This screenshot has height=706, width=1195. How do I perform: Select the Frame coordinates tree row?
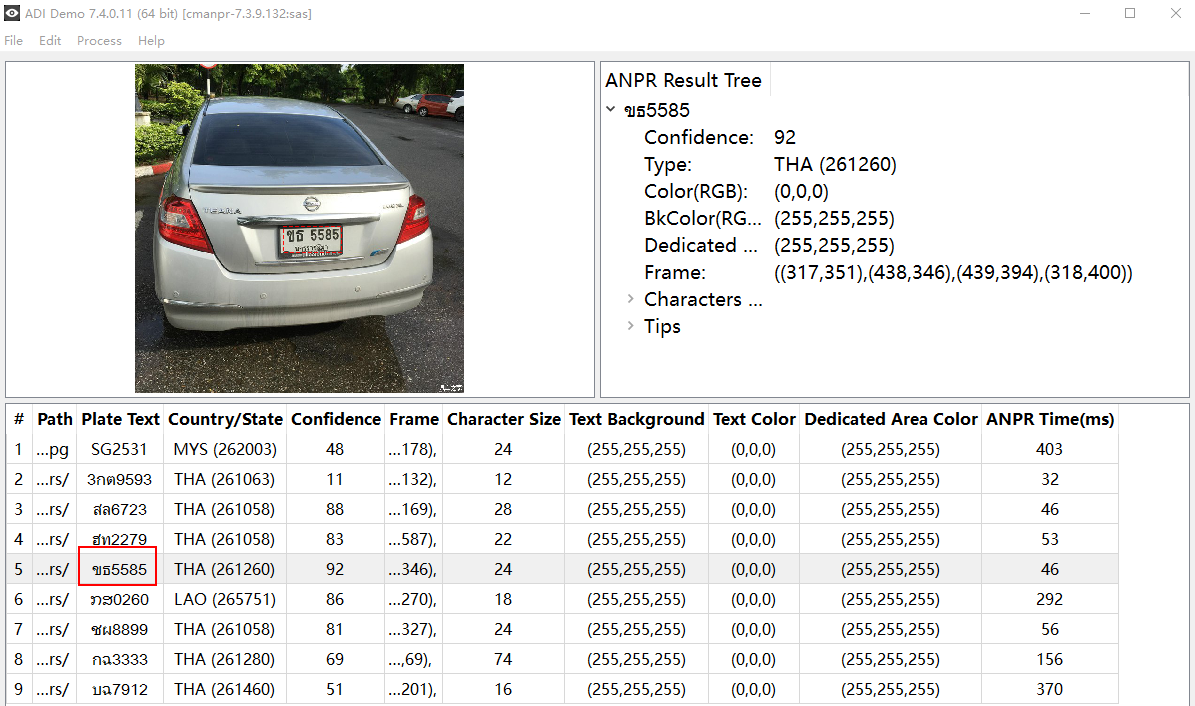[888, 272]
